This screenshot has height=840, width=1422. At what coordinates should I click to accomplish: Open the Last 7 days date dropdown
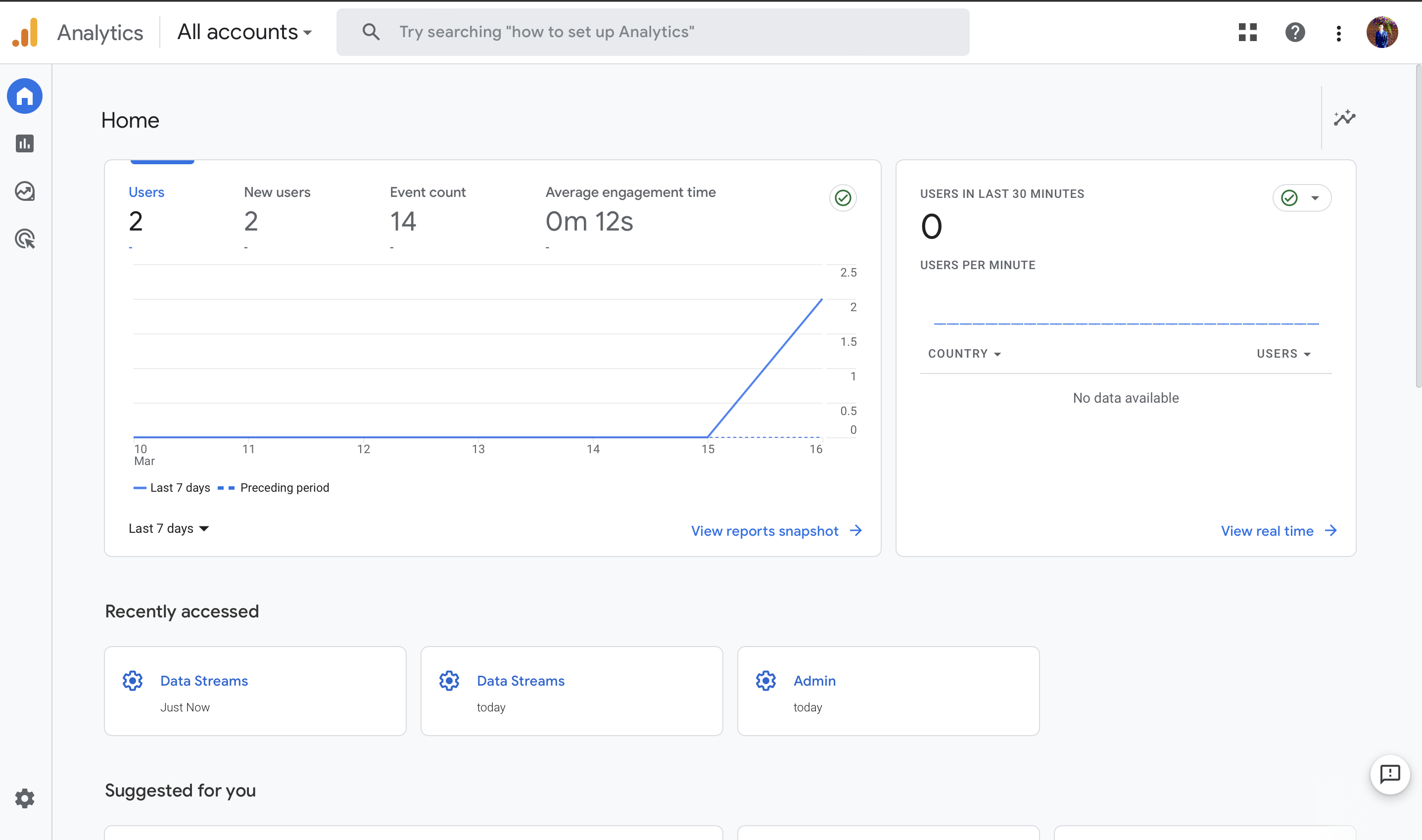[x=169, y=529]
